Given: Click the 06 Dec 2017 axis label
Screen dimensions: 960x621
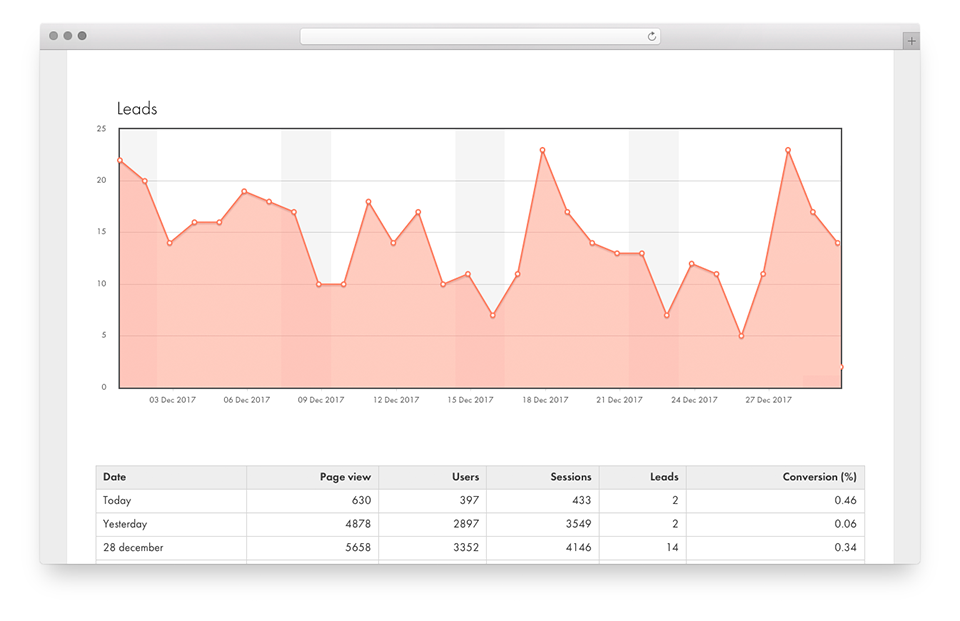Looking at the screenshot, I should [247, 400].
